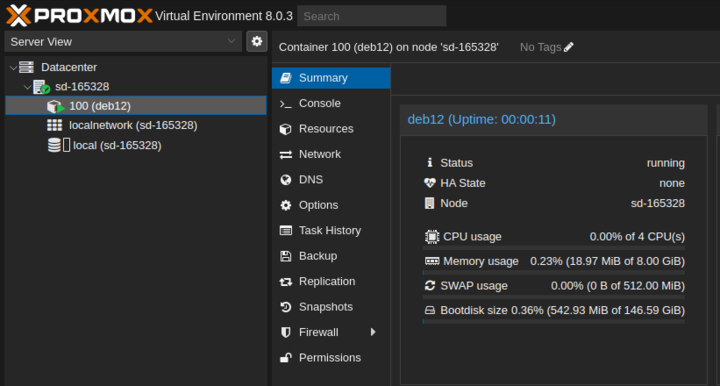
Task: Click the Firewall shield icon
Action: (x=286, y=332)
